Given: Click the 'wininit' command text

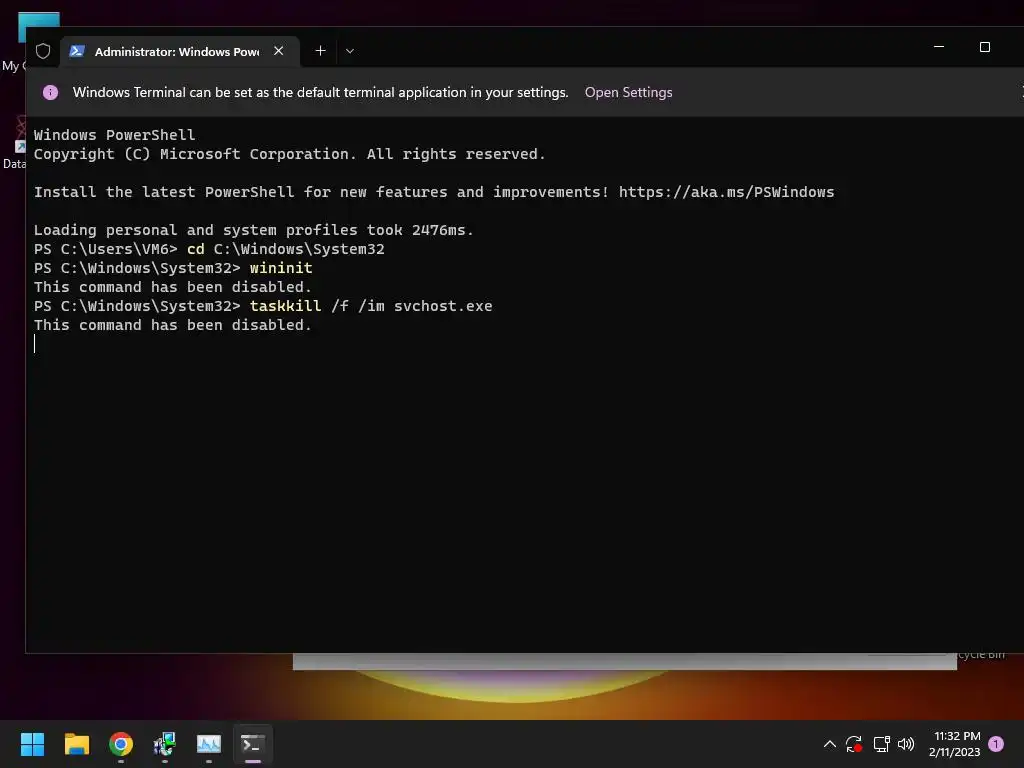Looking at the screenshot, I should point(281,268).
